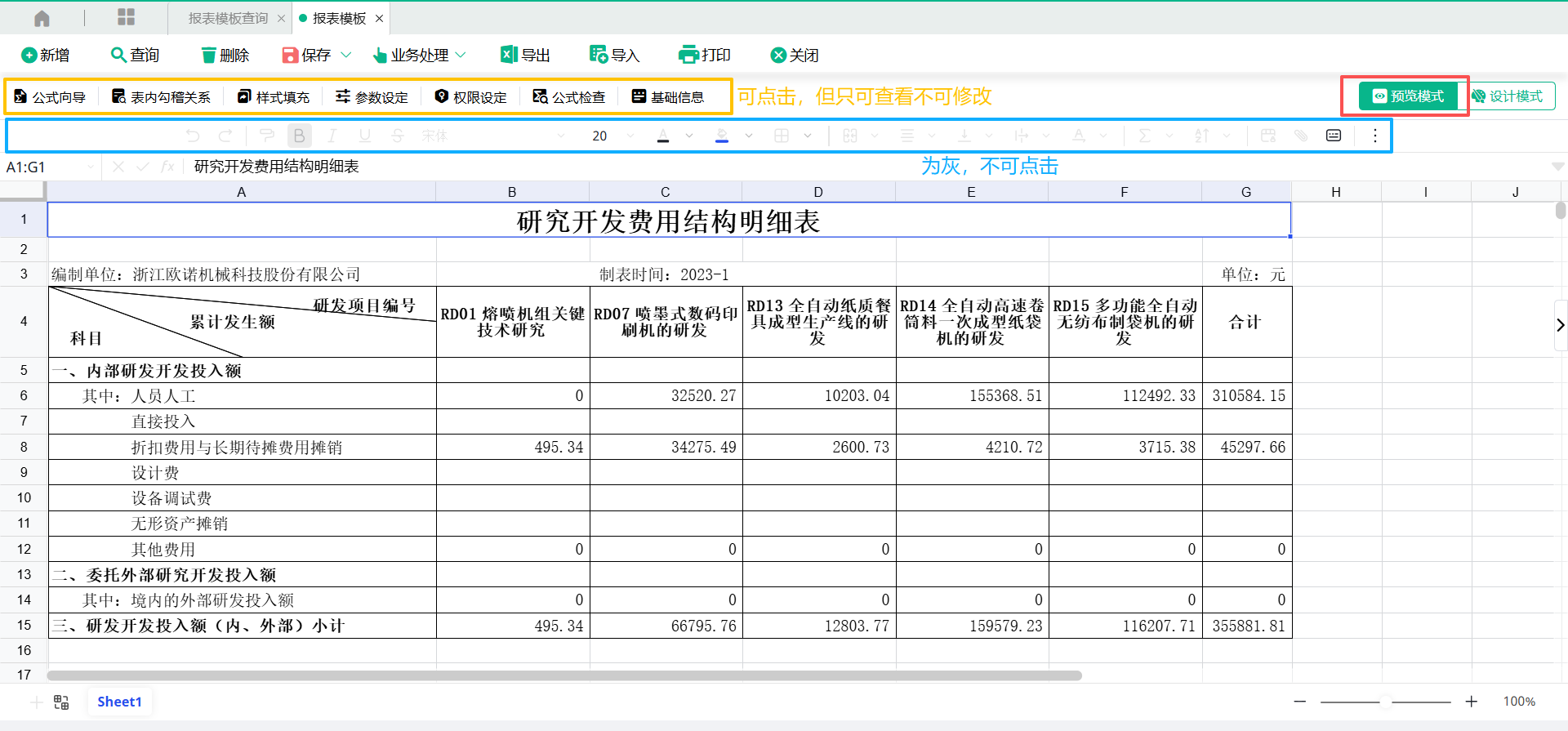Click the 导出 Excel export icon

[x=509, y=55]
